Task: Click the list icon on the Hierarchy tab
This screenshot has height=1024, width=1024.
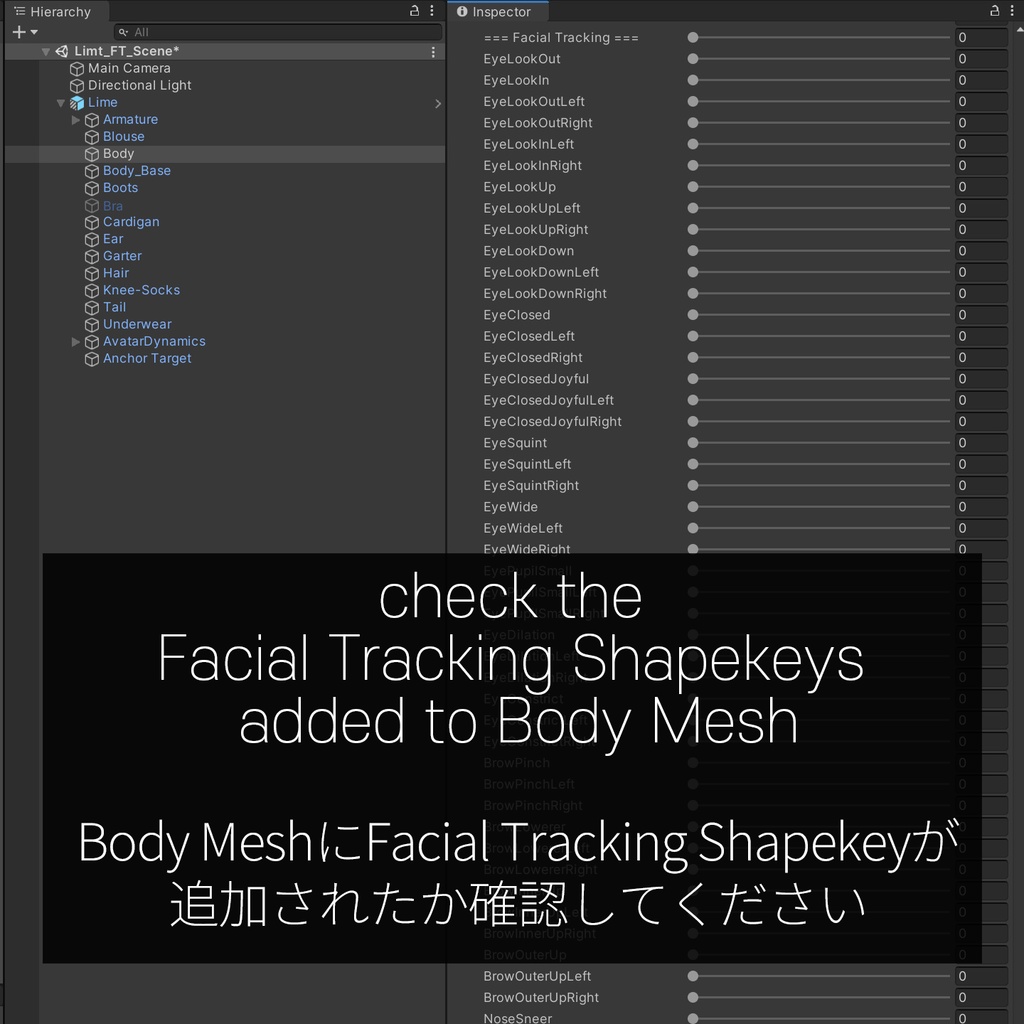Action: point(21,11)
